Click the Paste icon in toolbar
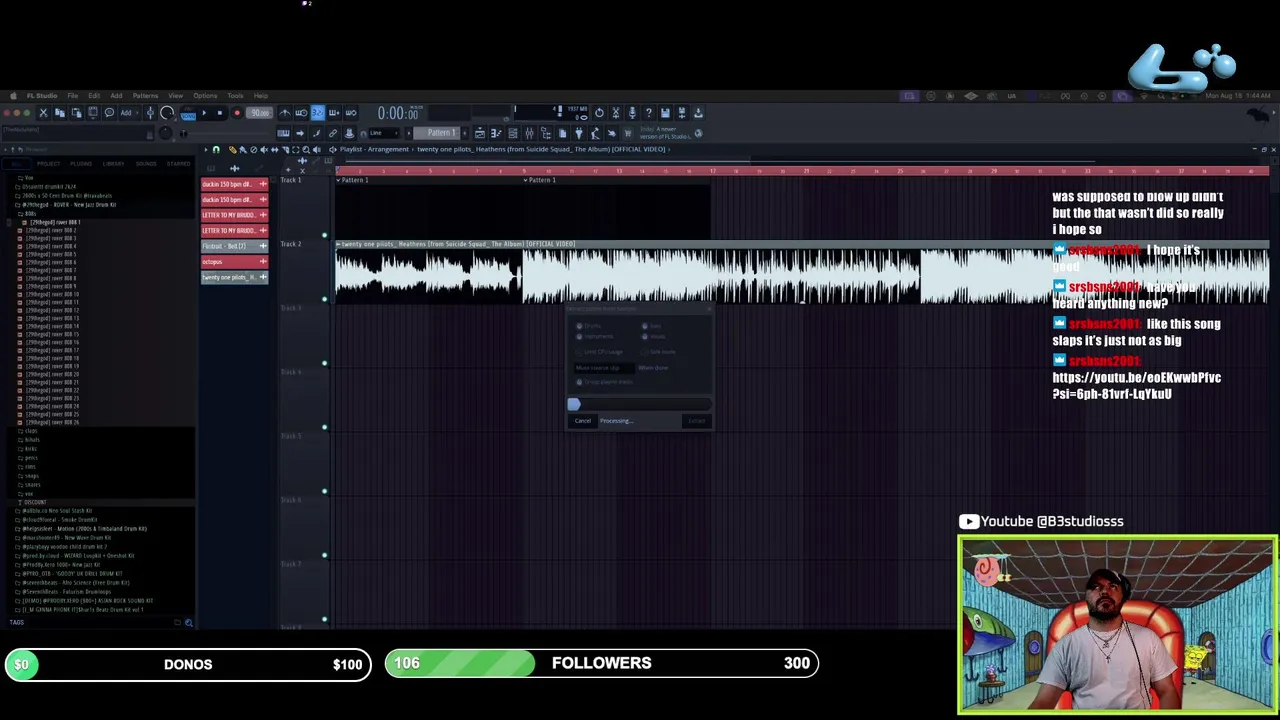 tap(76, 113)
